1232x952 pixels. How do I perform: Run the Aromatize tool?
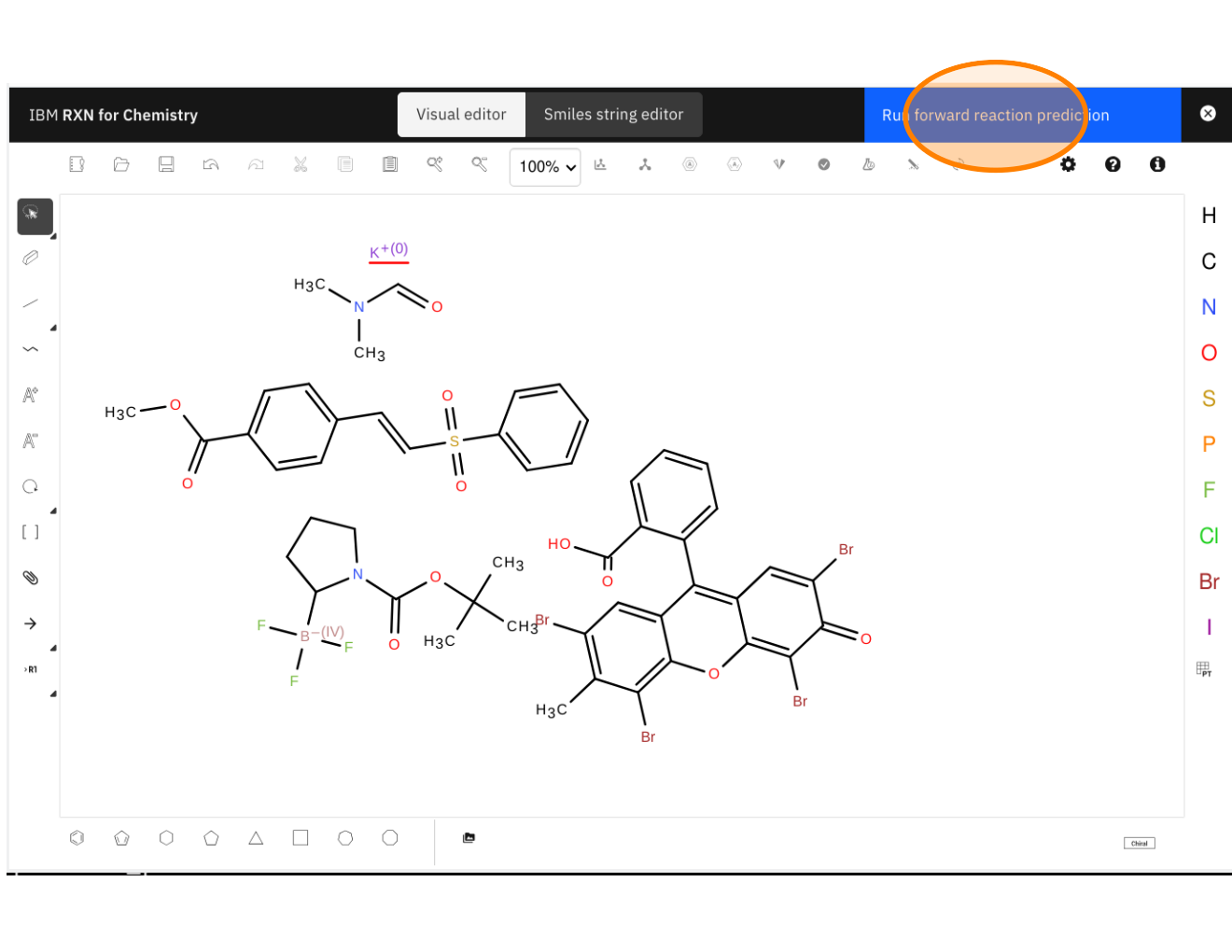690,164
